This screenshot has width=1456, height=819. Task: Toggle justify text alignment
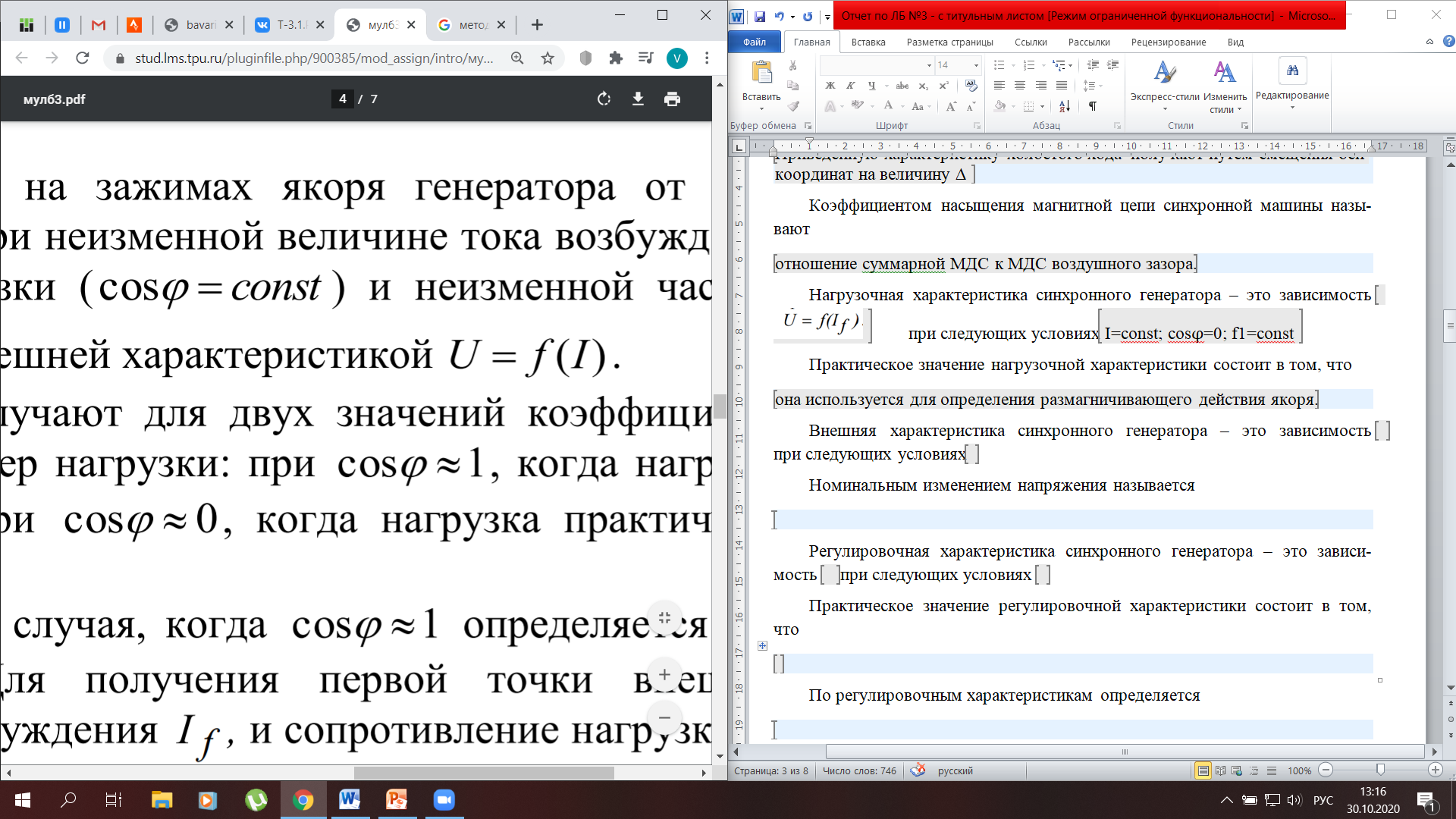coord(1062,86)
